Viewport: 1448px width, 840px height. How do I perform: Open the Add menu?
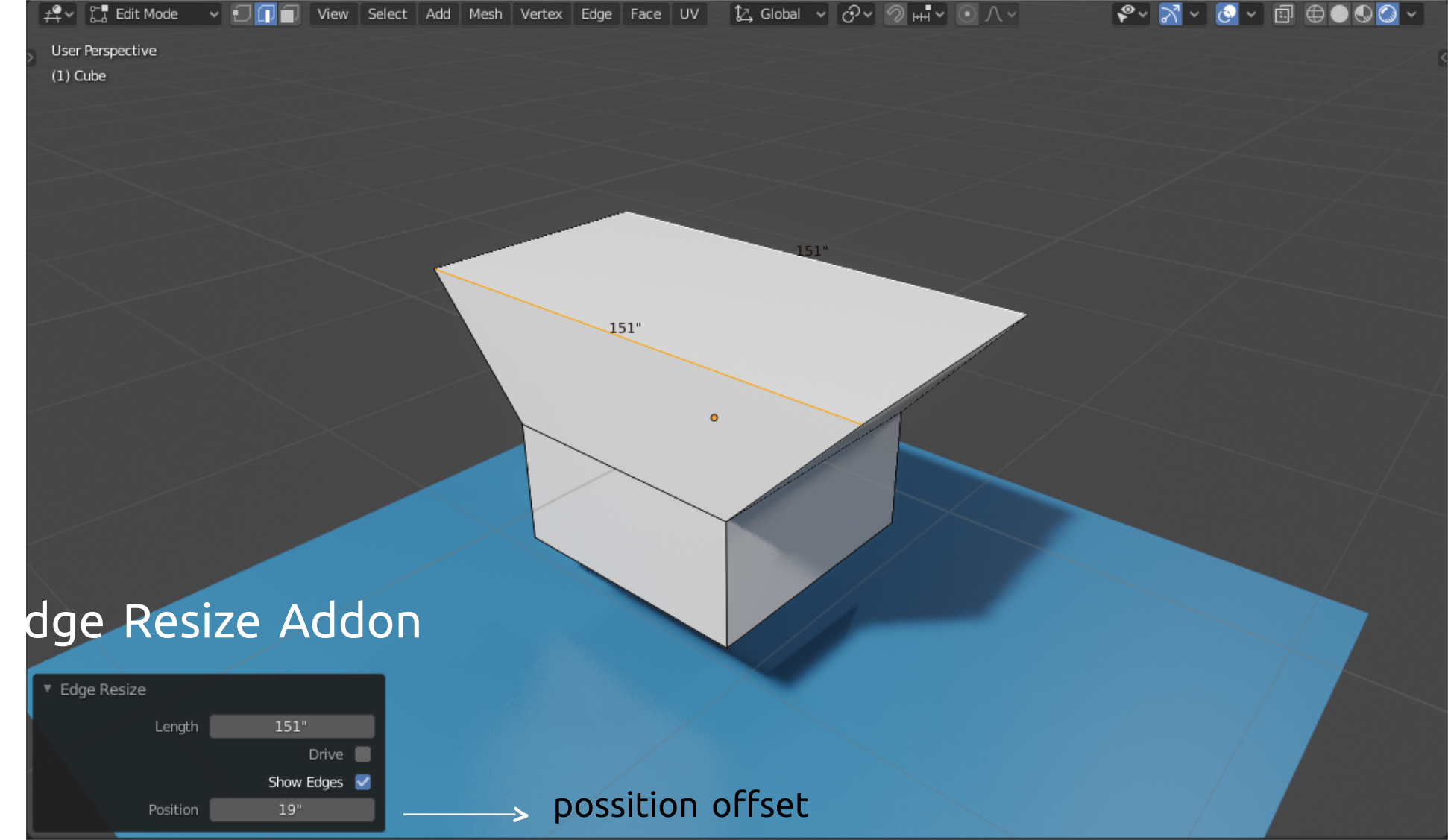coord(438,14)
